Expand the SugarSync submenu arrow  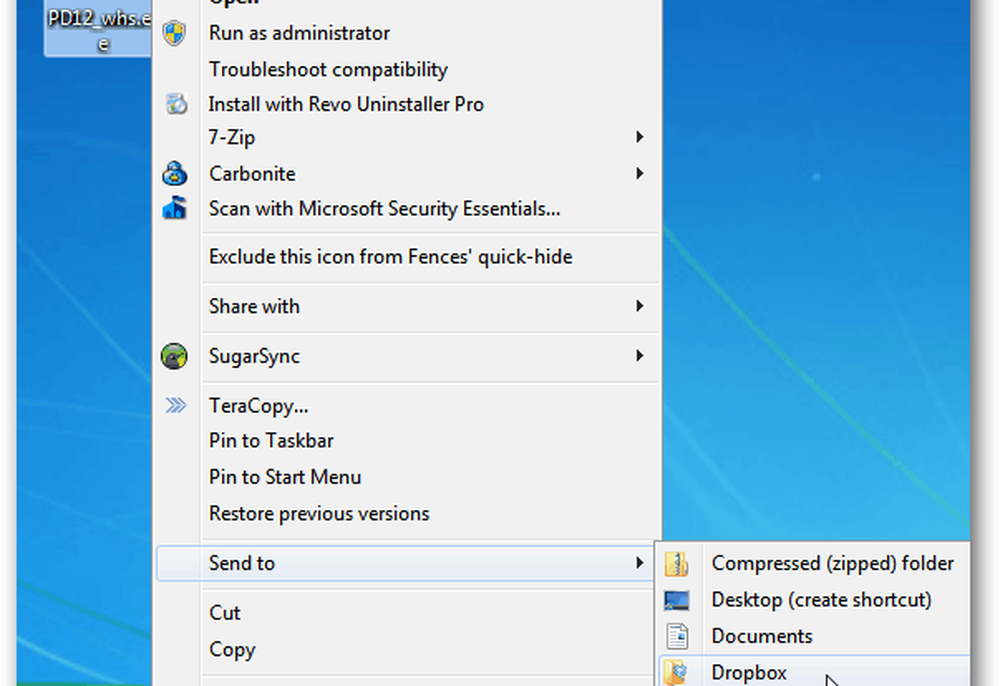[x=639, y=356]
